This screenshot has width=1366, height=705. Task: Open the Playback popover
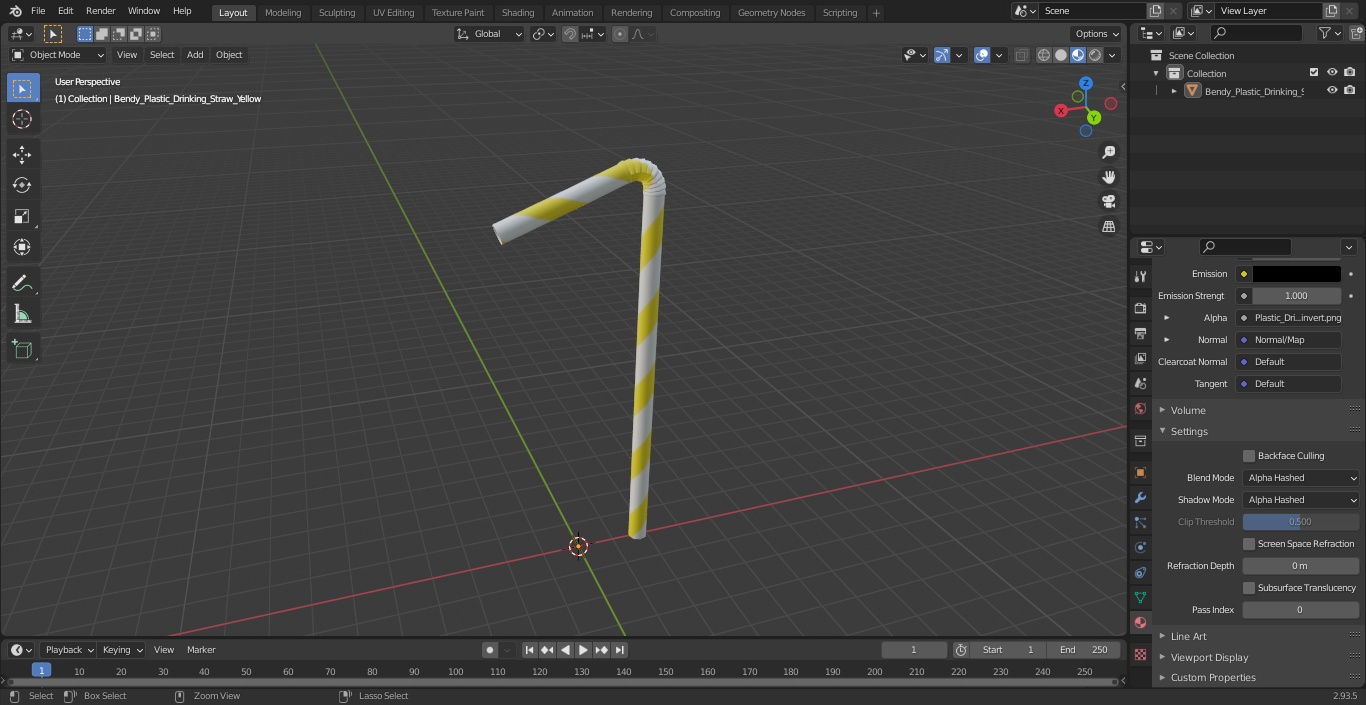tap(68, 650)
